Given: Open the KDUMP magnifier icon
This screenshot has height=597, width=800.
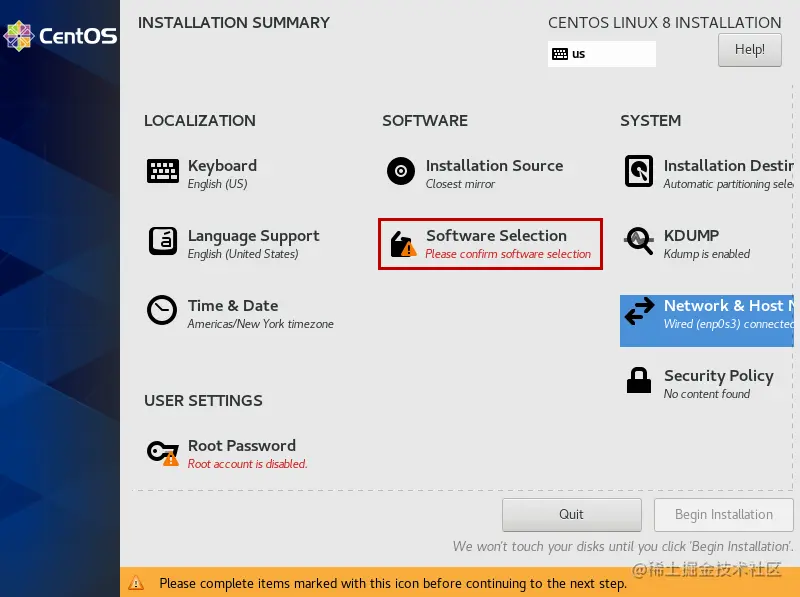Looking at the screenshot, I should click(639, 240).
